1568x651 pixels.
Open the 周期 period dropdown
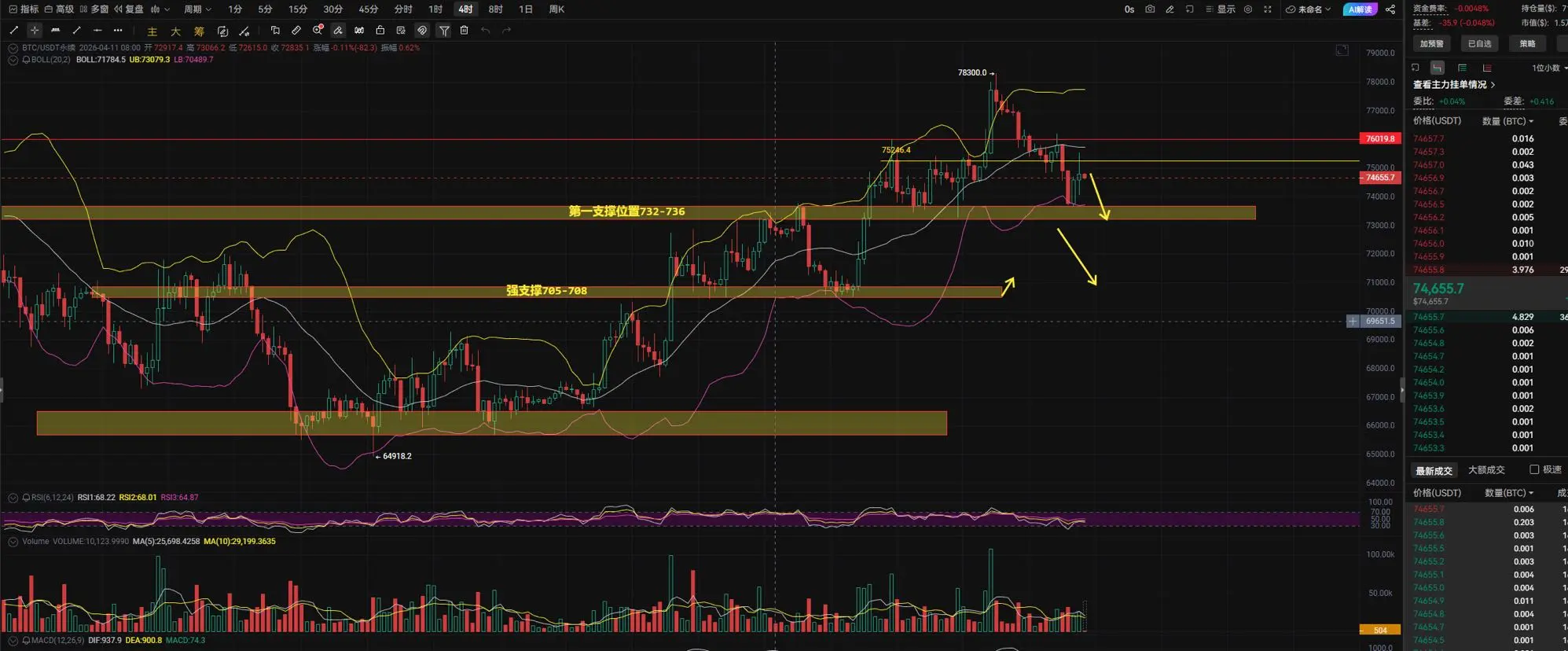197,9
